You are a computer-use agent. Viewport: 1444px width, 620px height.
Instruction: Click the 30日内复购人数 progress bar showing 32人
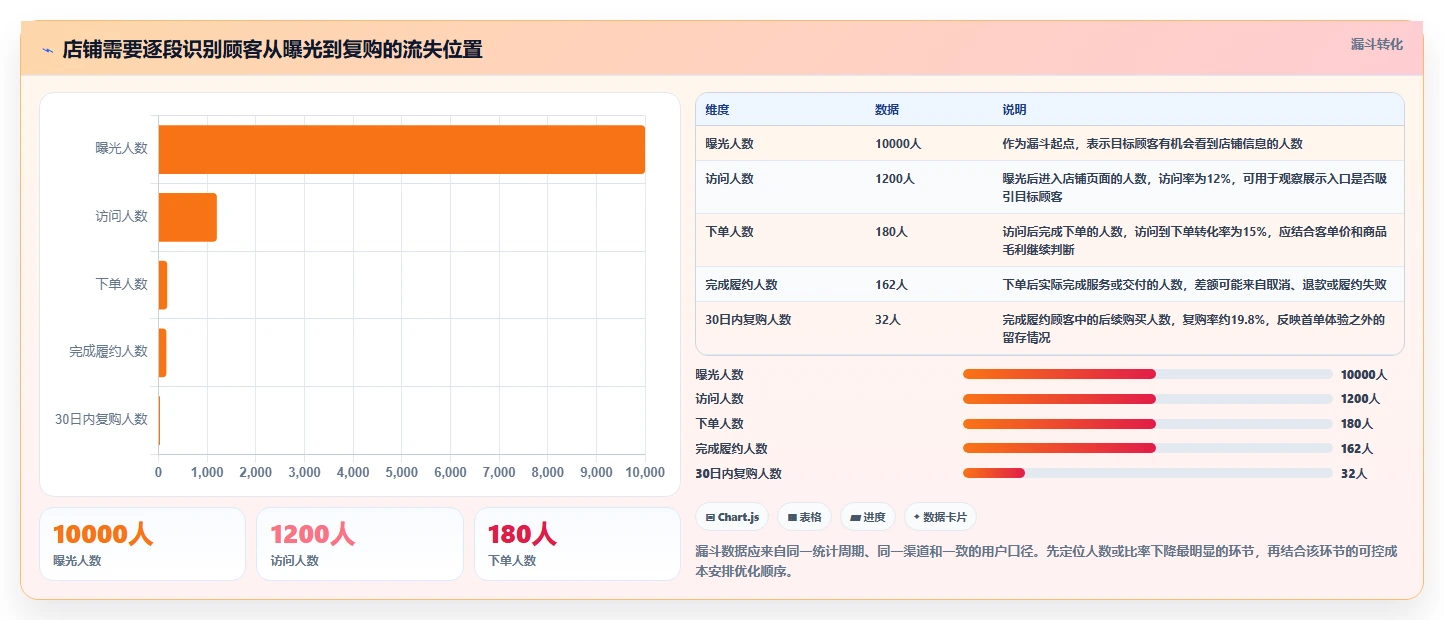point(1147,473)
